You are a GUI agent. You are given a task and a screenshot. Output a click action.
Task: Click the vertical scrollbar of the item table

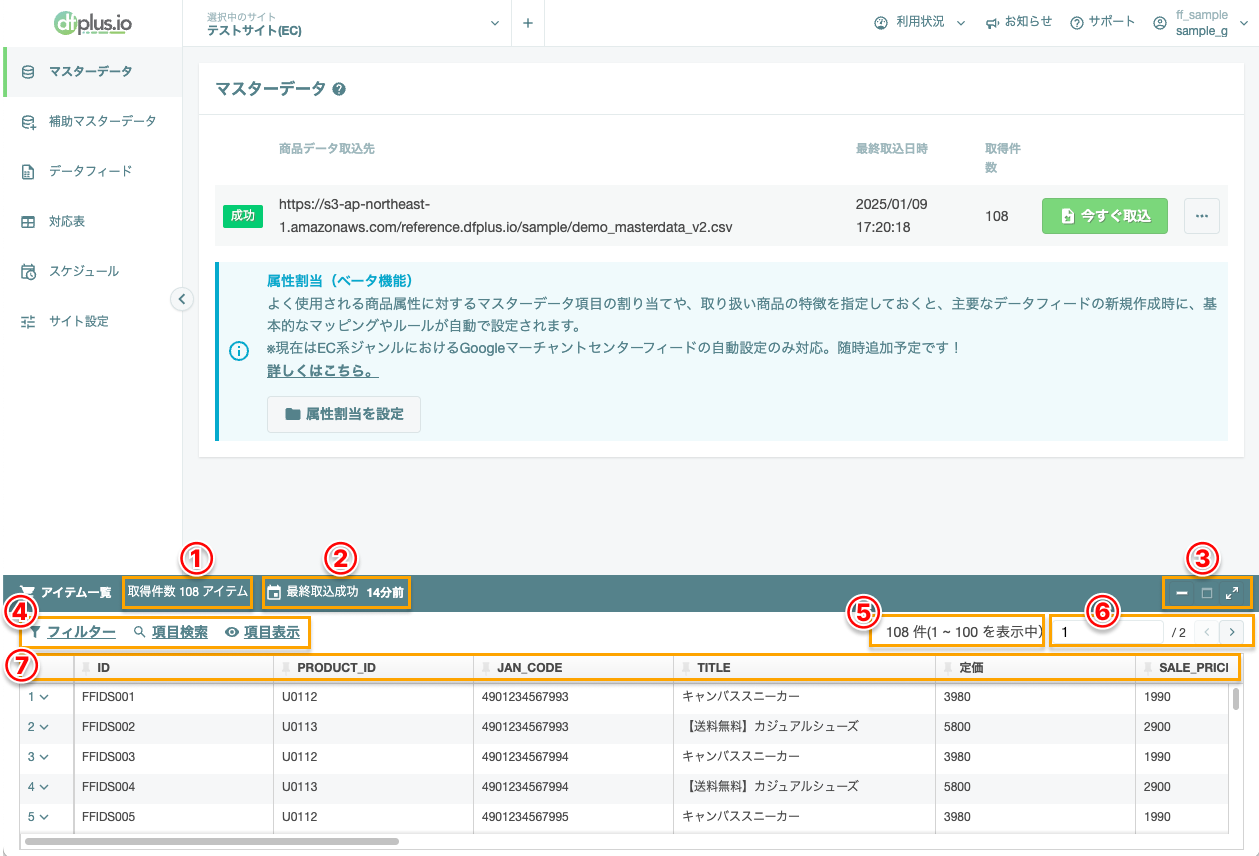[x=1236, y=698]
